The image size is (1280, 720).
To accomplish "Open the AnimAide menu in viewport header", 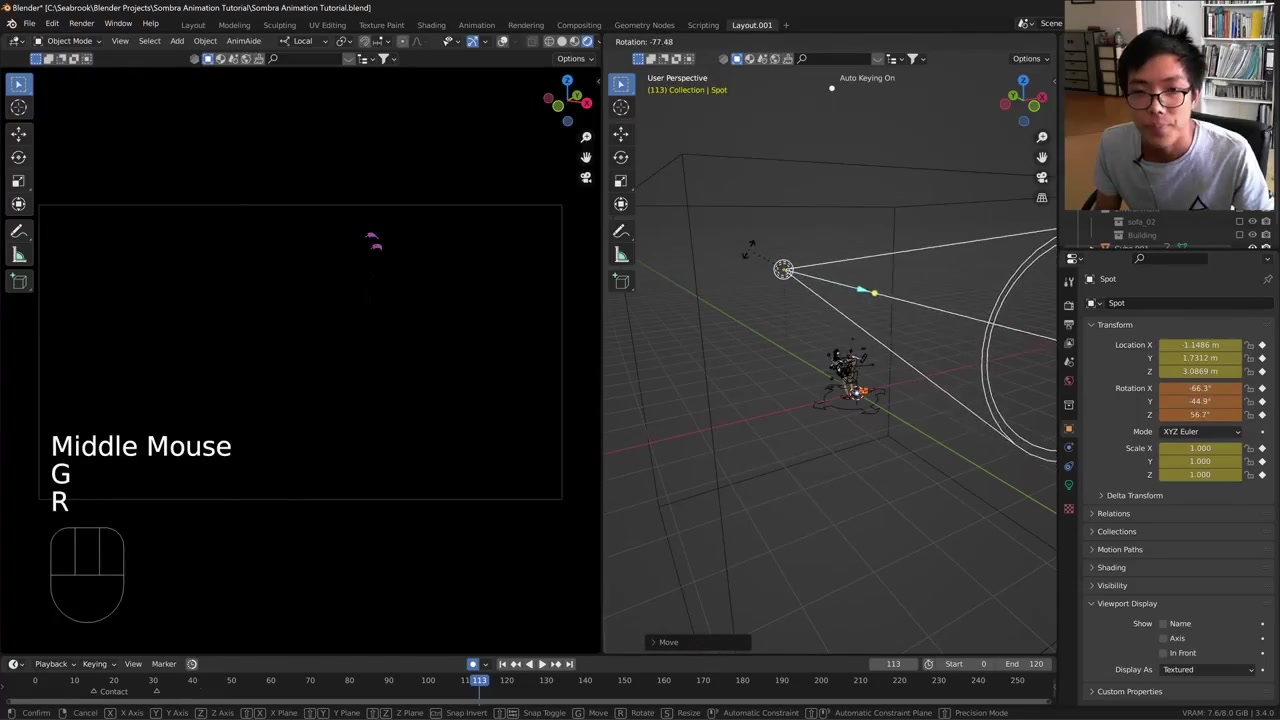I will [x=243, y=41].
